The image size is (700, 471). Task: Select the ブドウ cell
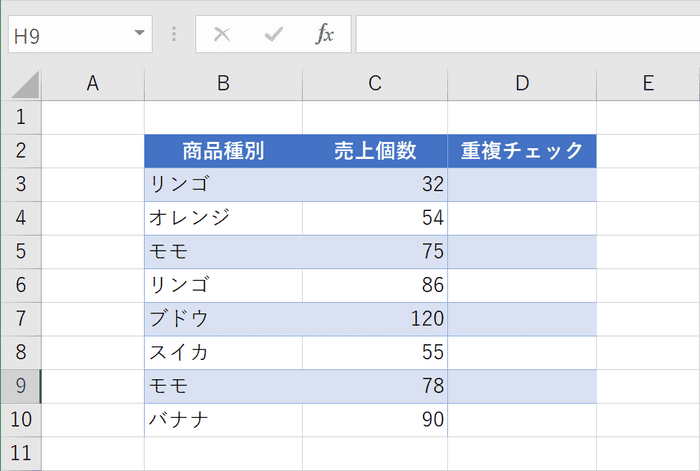[223, 319]
